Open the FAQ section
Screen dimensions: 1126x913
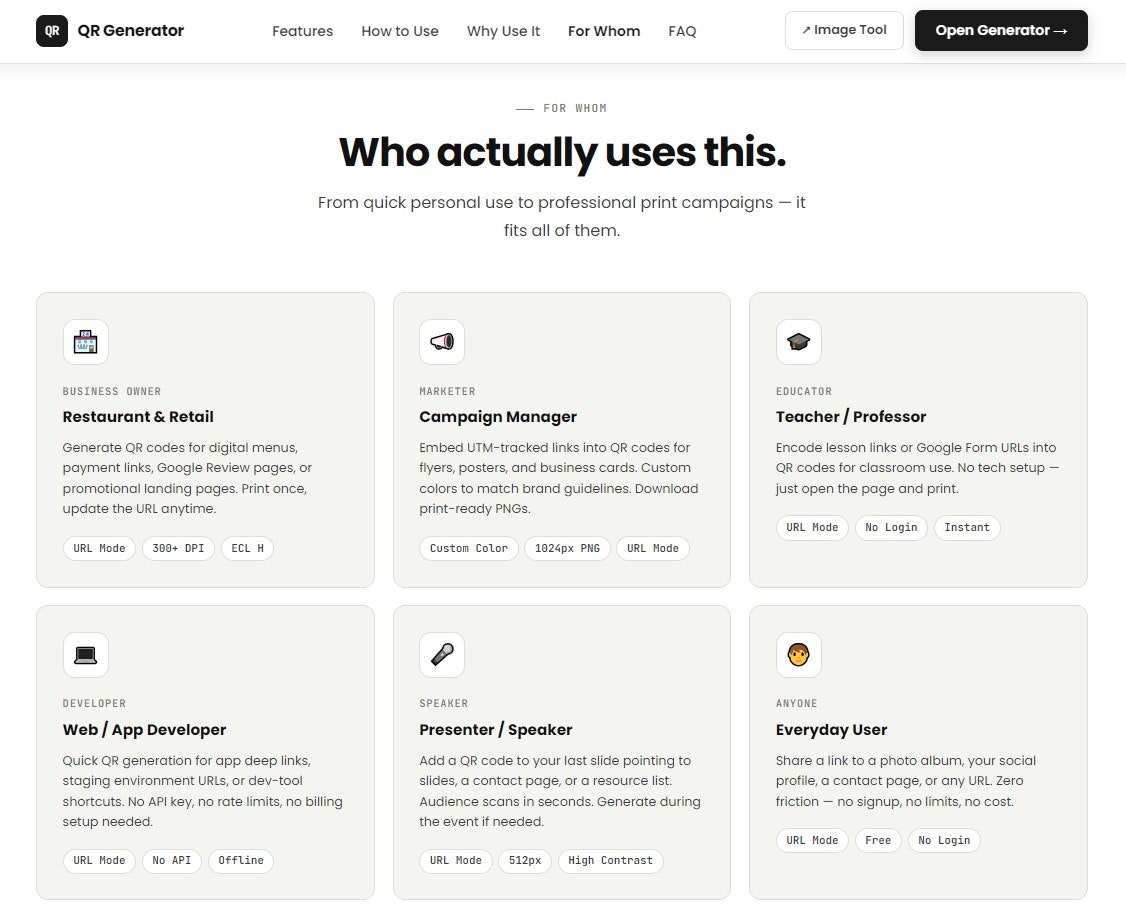682,31
